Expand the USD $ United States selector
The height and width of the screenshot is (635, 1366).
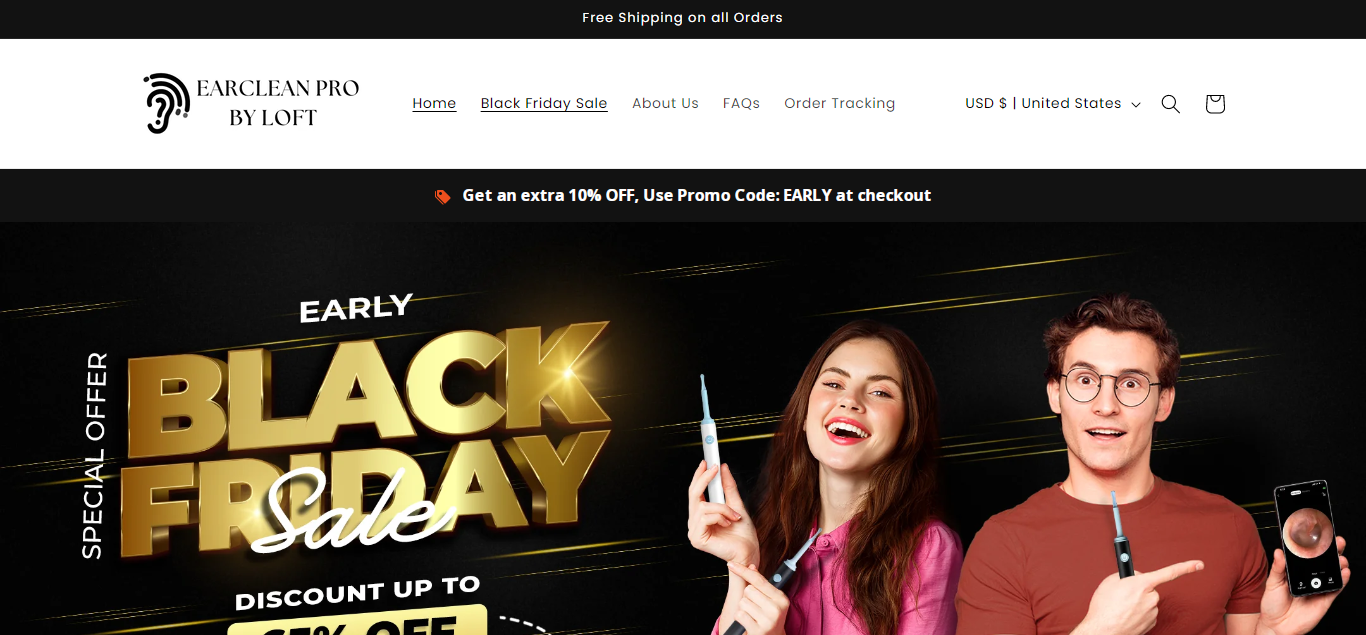(x=1052, y=104)
